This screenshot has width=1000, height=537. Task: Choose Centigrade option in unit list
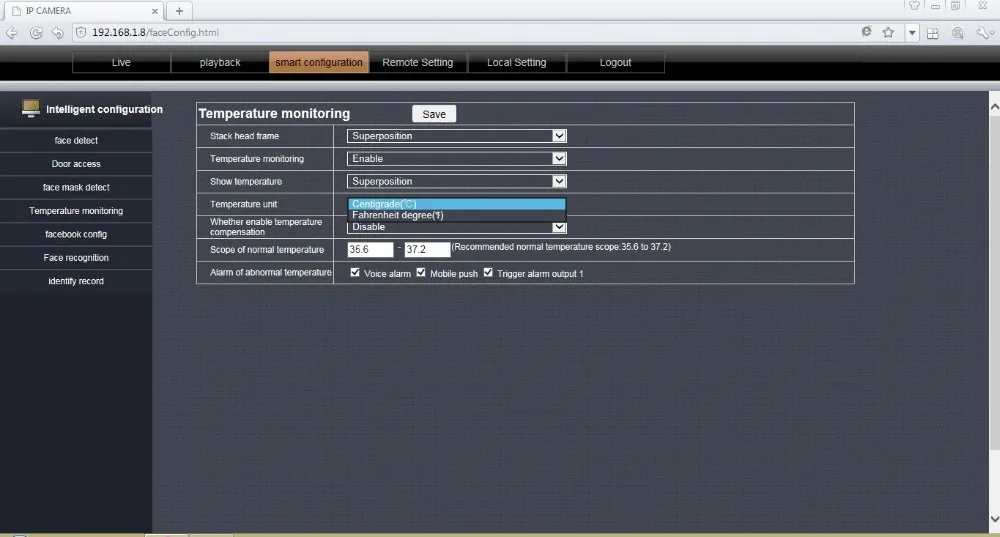457,204
